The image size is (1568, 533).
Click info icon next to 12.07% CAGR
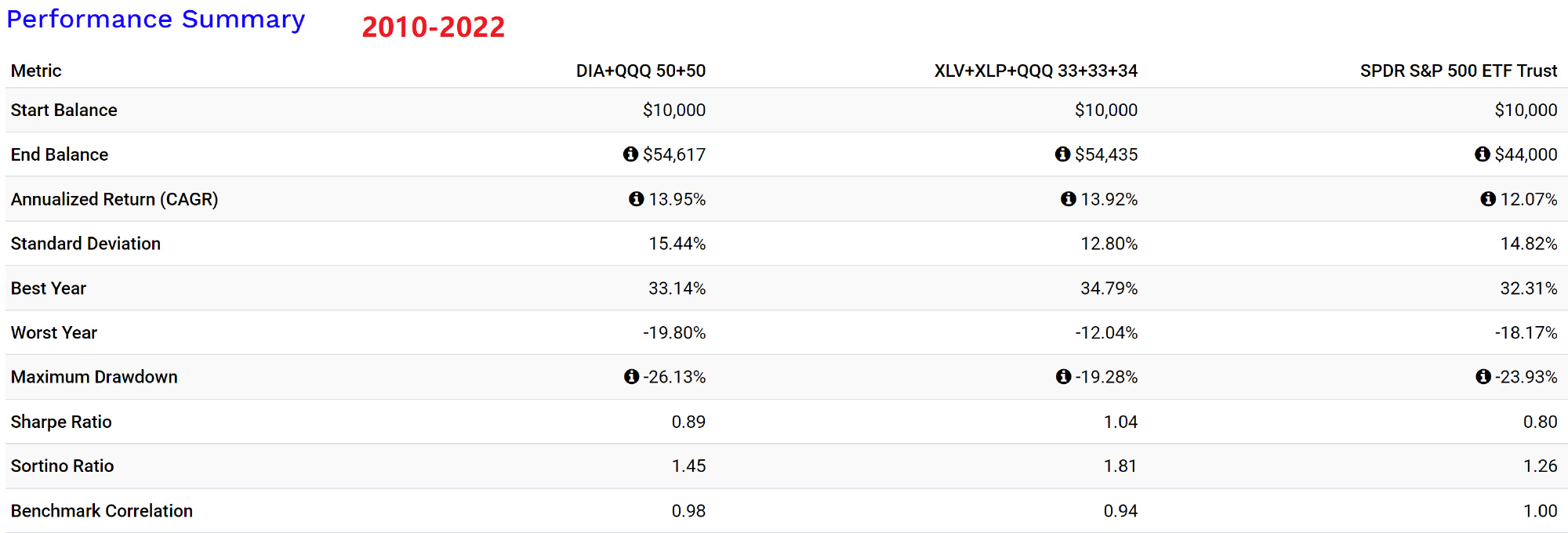[x=1487, y=199]
